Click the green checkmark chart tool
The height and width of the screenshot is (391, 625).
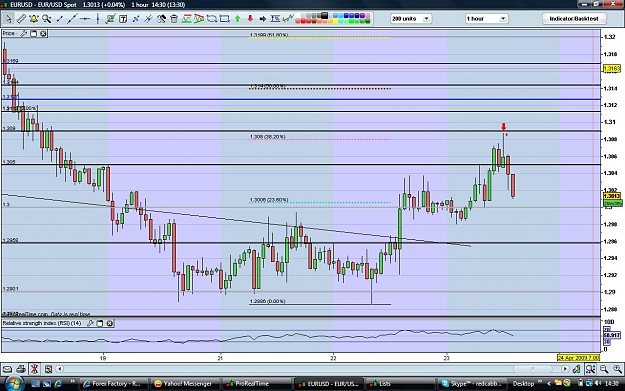click(x=110, y=19)
